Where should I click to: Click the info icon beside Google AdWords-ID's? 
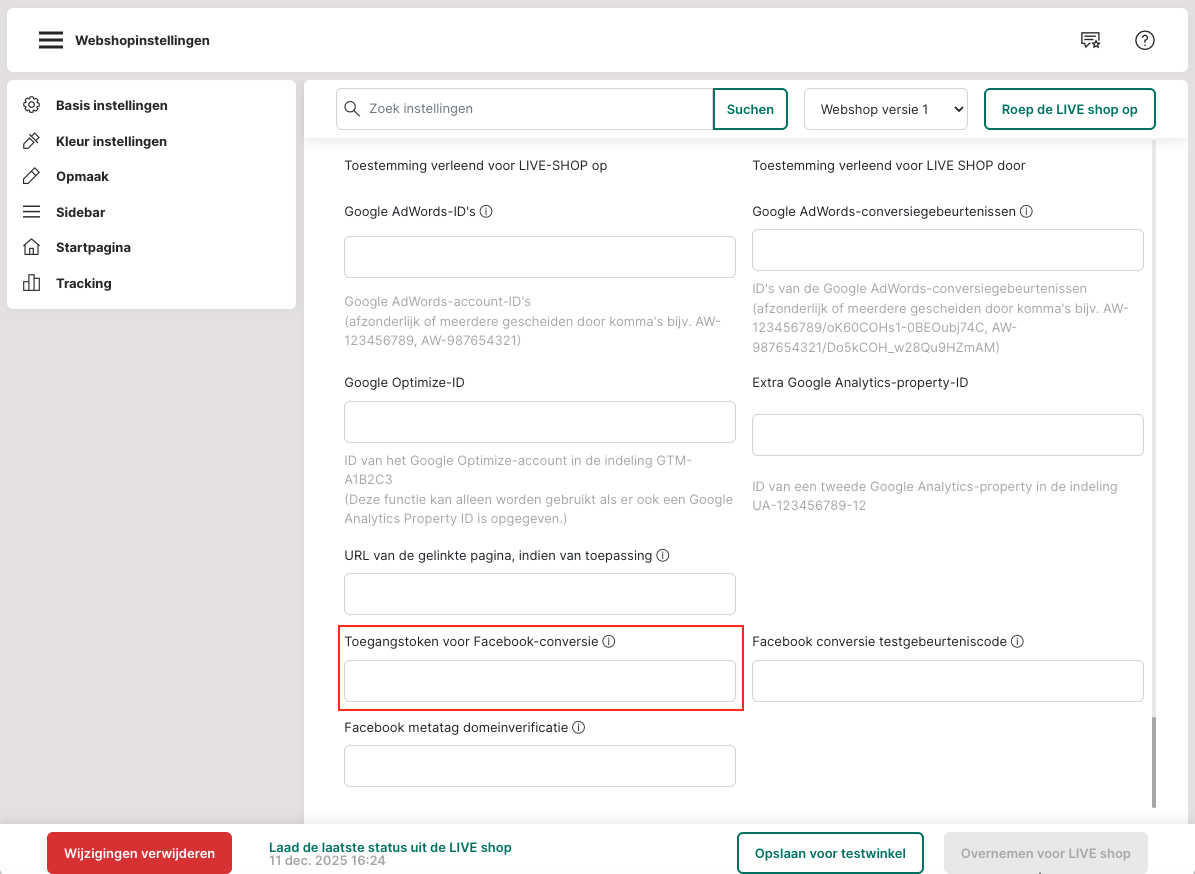(487, 212)
